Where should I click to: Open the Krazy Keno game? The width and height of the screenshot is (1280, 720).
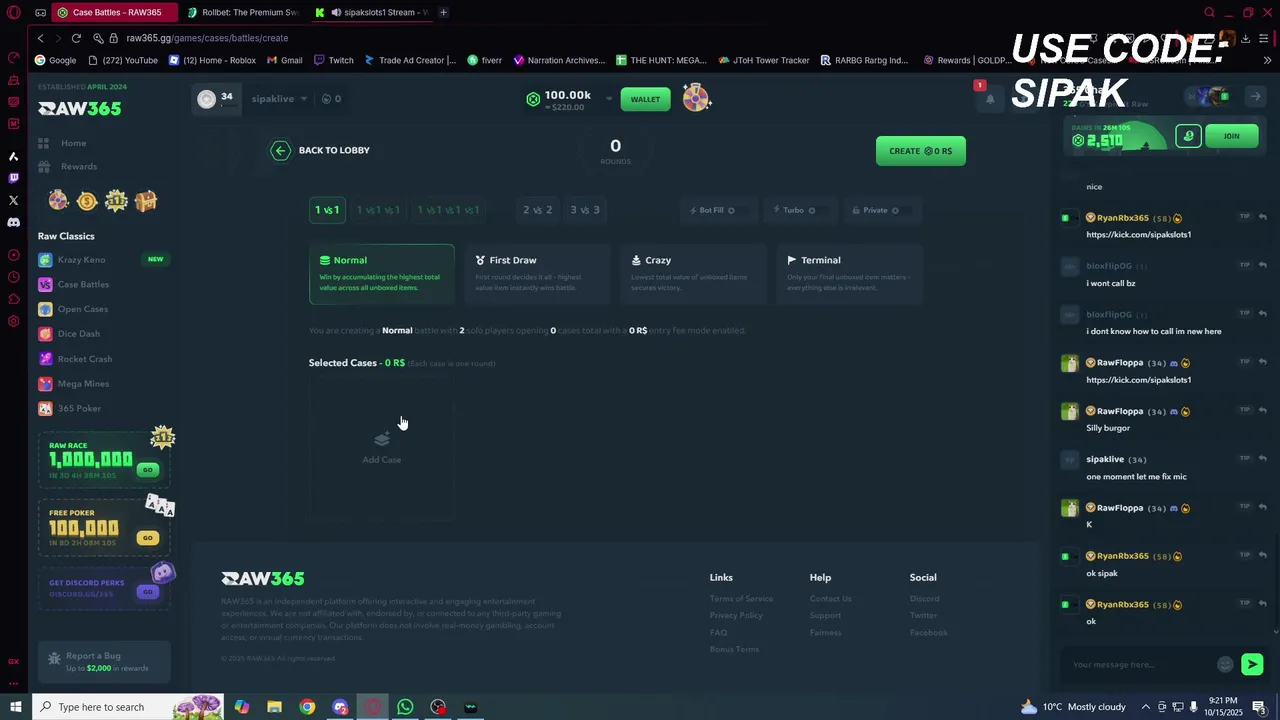tap(81, 260)
